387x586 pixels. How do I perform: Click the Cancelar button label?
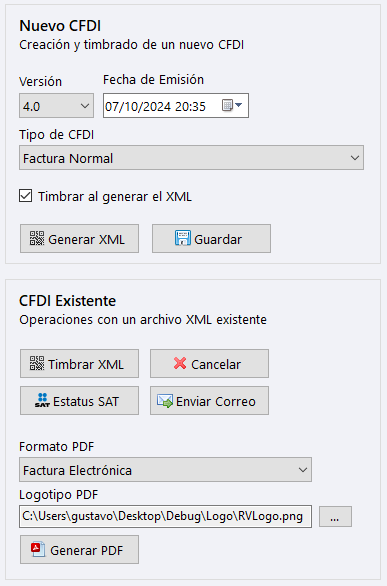(x=216, y=364)
